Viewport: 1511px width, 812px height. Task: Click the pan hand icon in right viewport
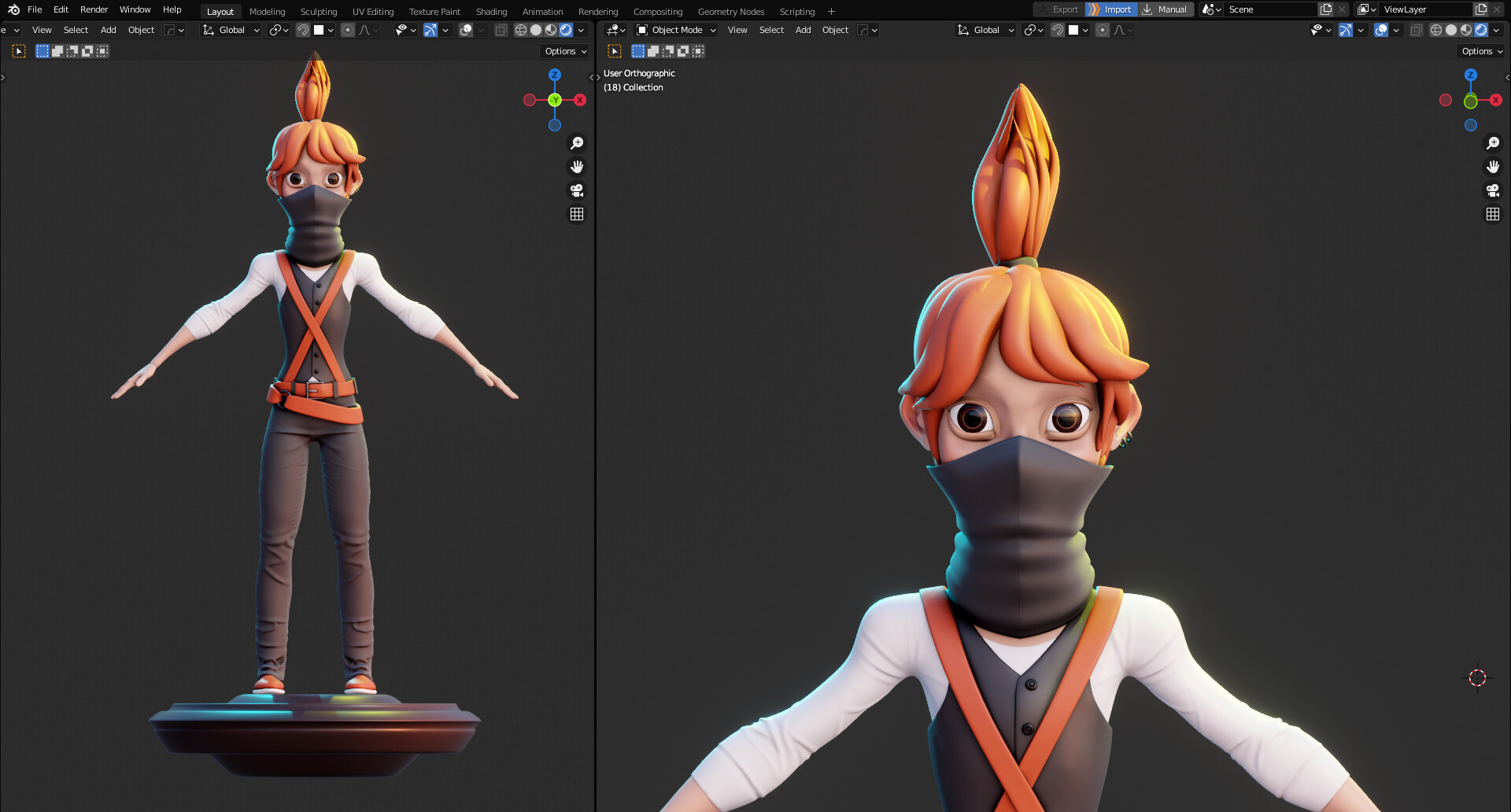(x=1493, y=166)
